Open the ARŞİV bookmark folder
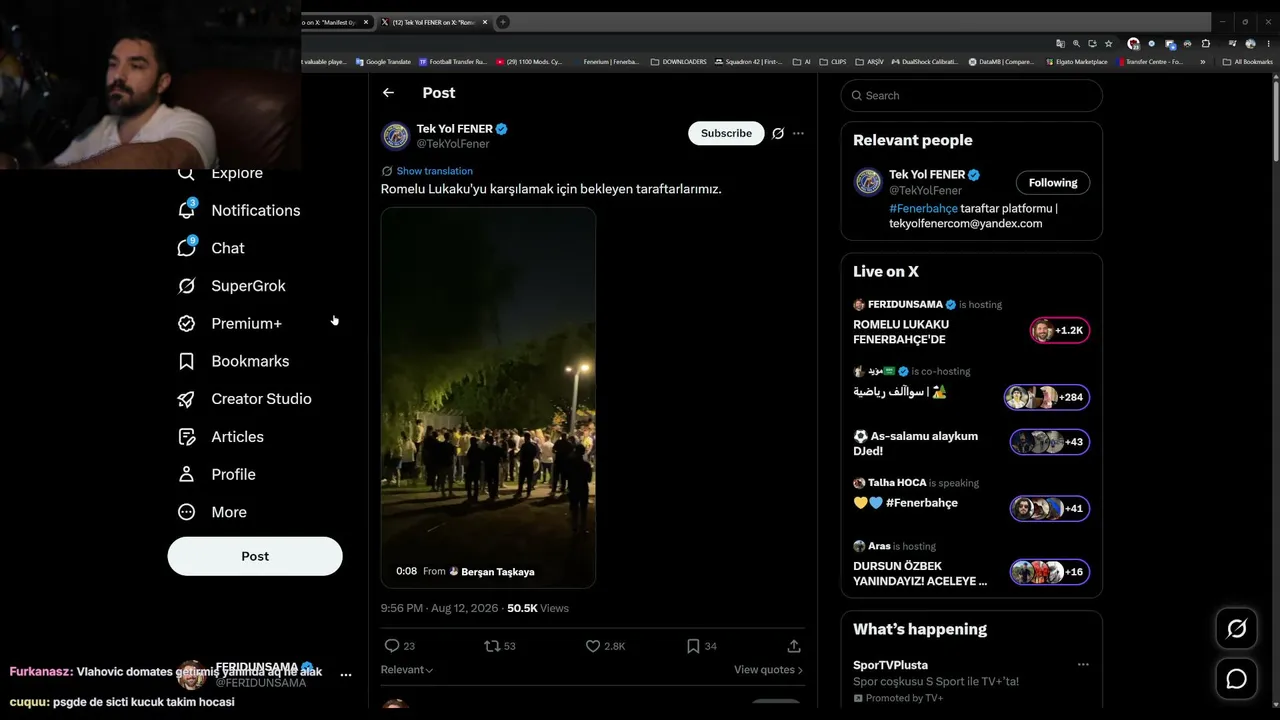 869,62
